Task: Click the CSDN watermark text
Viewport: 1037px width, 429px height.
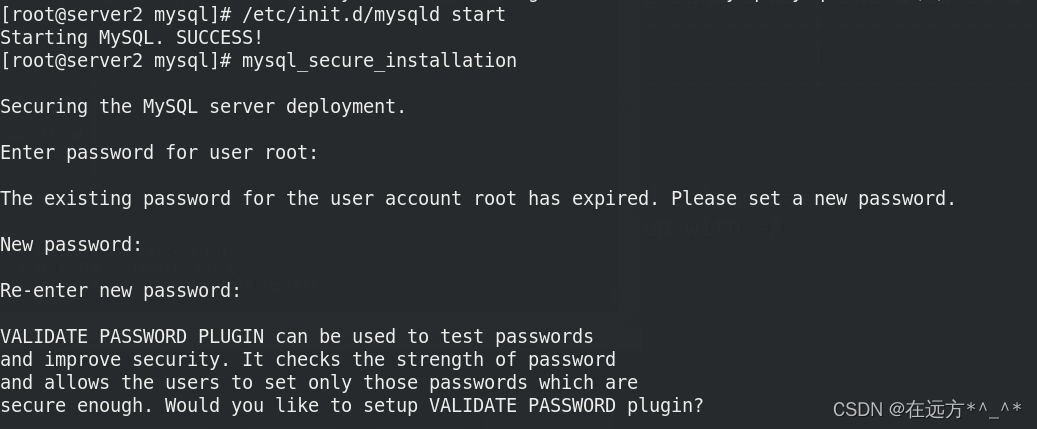Action: tap(927, 410)
